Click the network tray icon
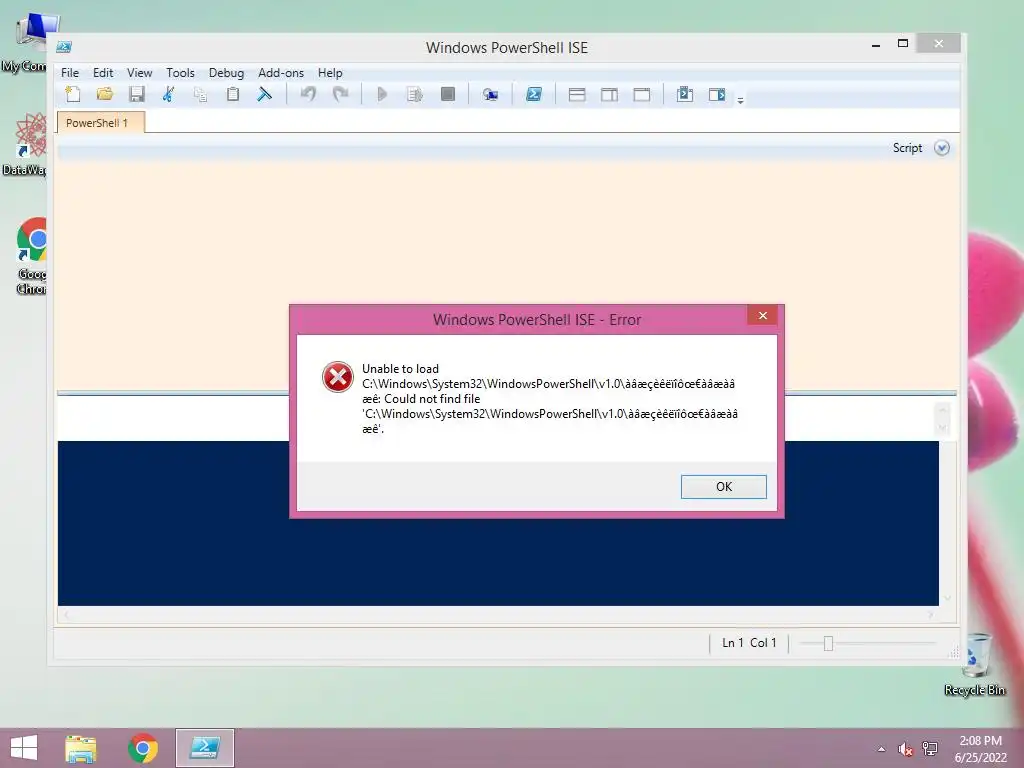This screenshot has width=1024, height=768. 930,748
